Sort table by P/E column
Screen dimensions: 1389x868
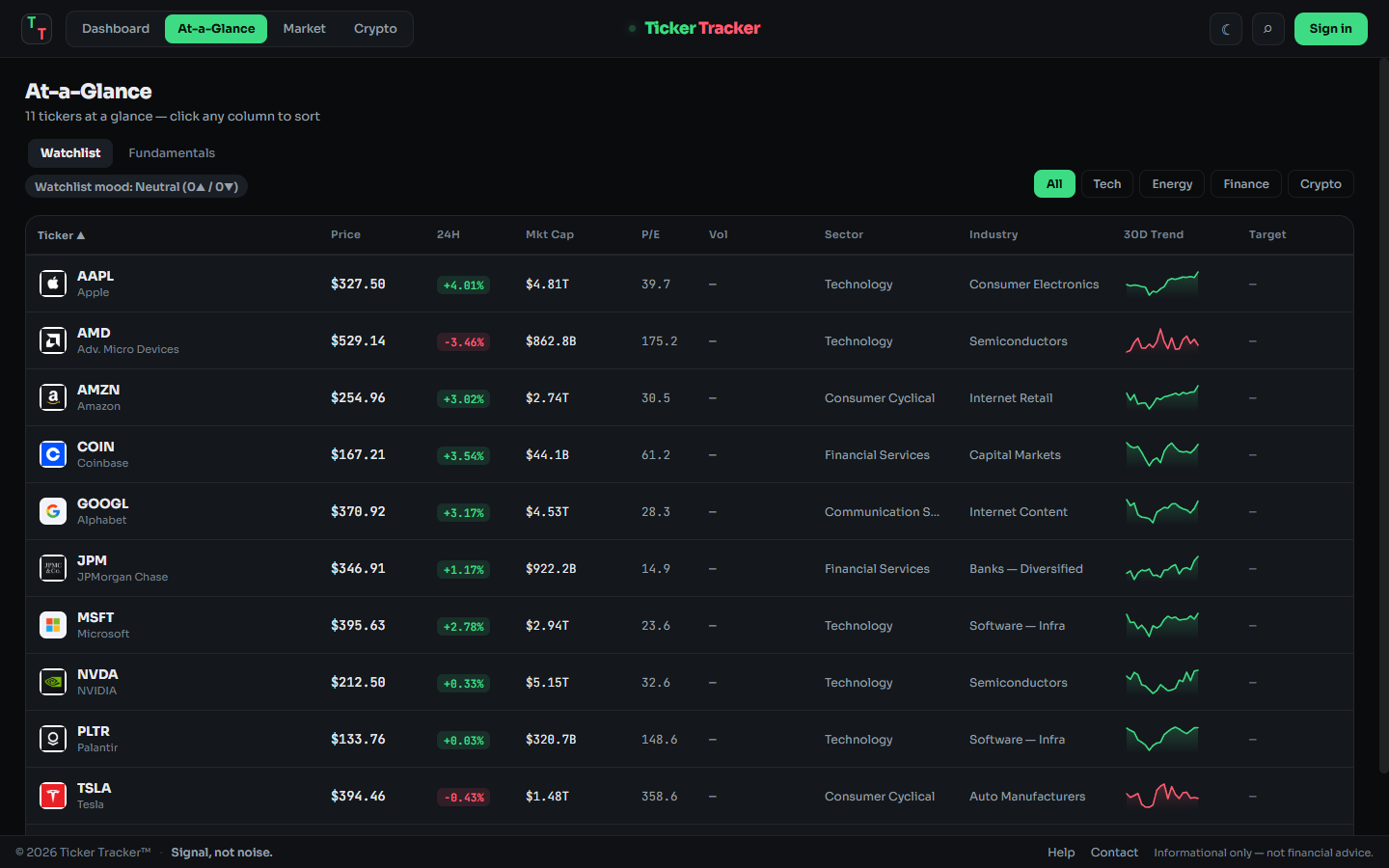[x=651, y=234]
